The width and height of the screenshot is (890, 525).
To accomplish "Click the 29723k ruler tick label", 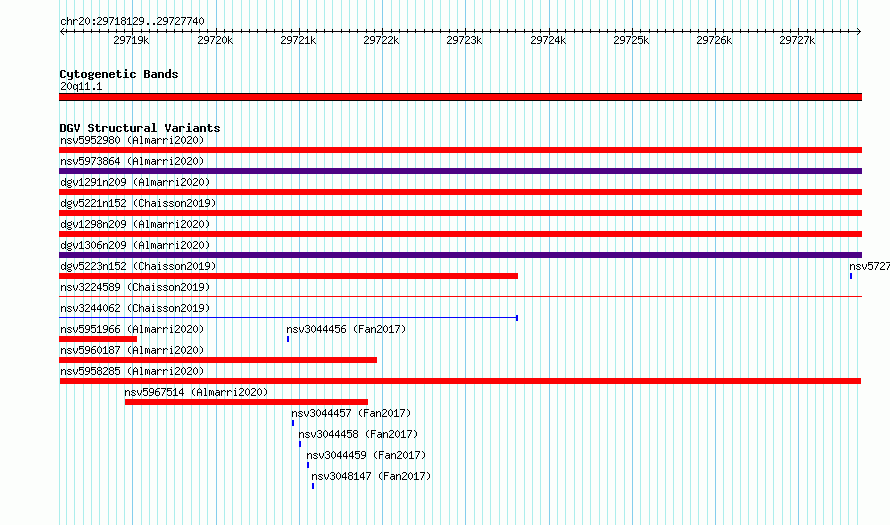I will 464,40.
